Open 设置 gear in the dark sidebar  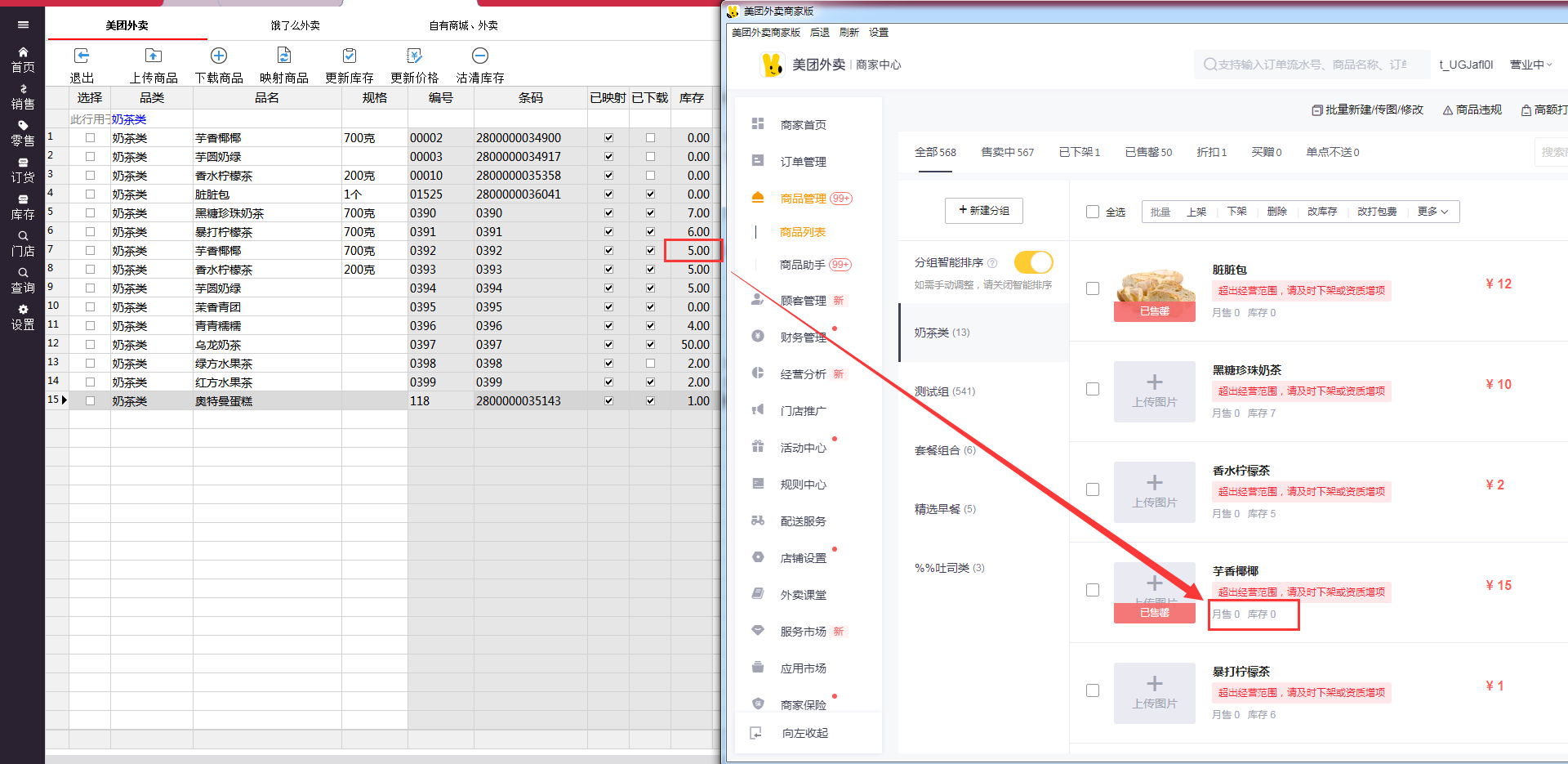coord(23,318)
